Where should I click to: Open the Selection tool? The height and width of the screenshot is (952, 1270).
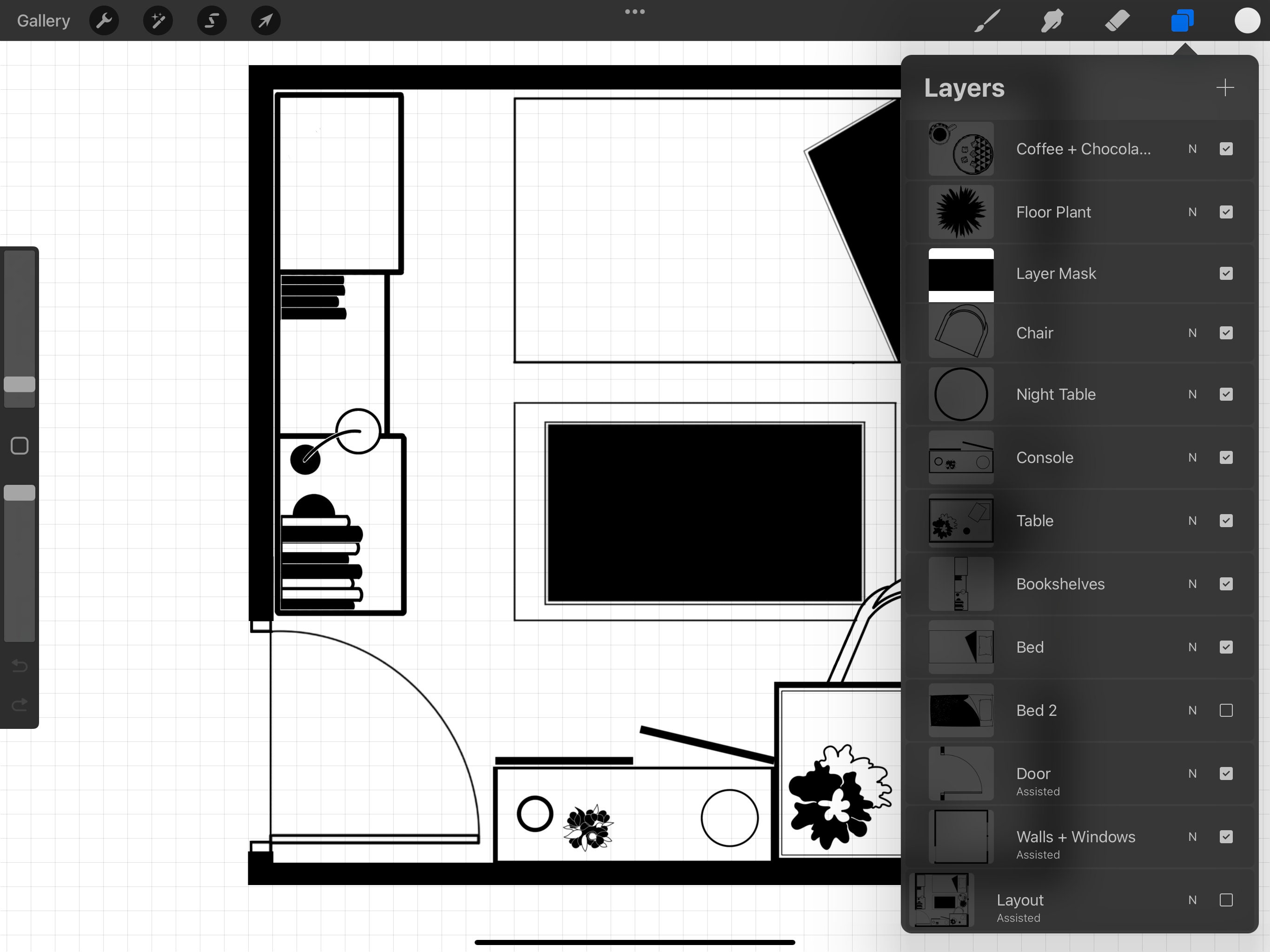[212, 20]
